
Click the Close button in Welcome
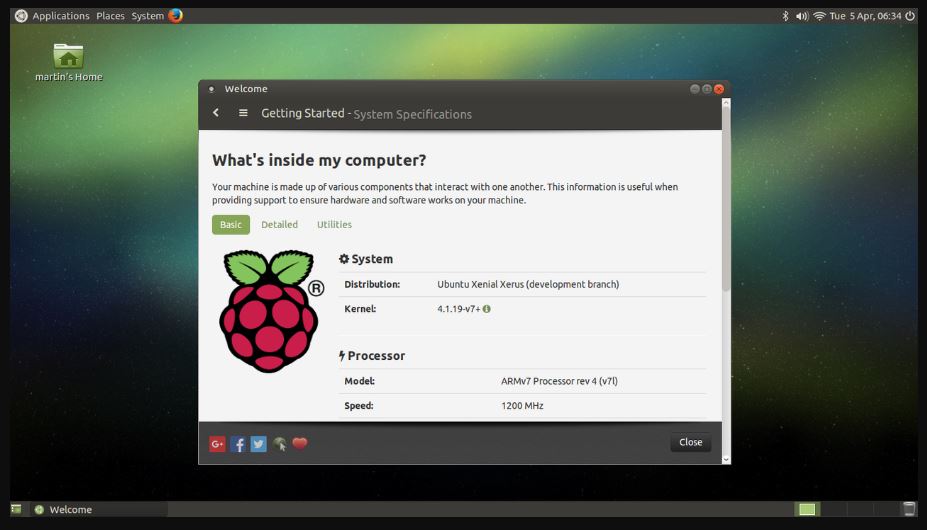[x=691, y=442]
